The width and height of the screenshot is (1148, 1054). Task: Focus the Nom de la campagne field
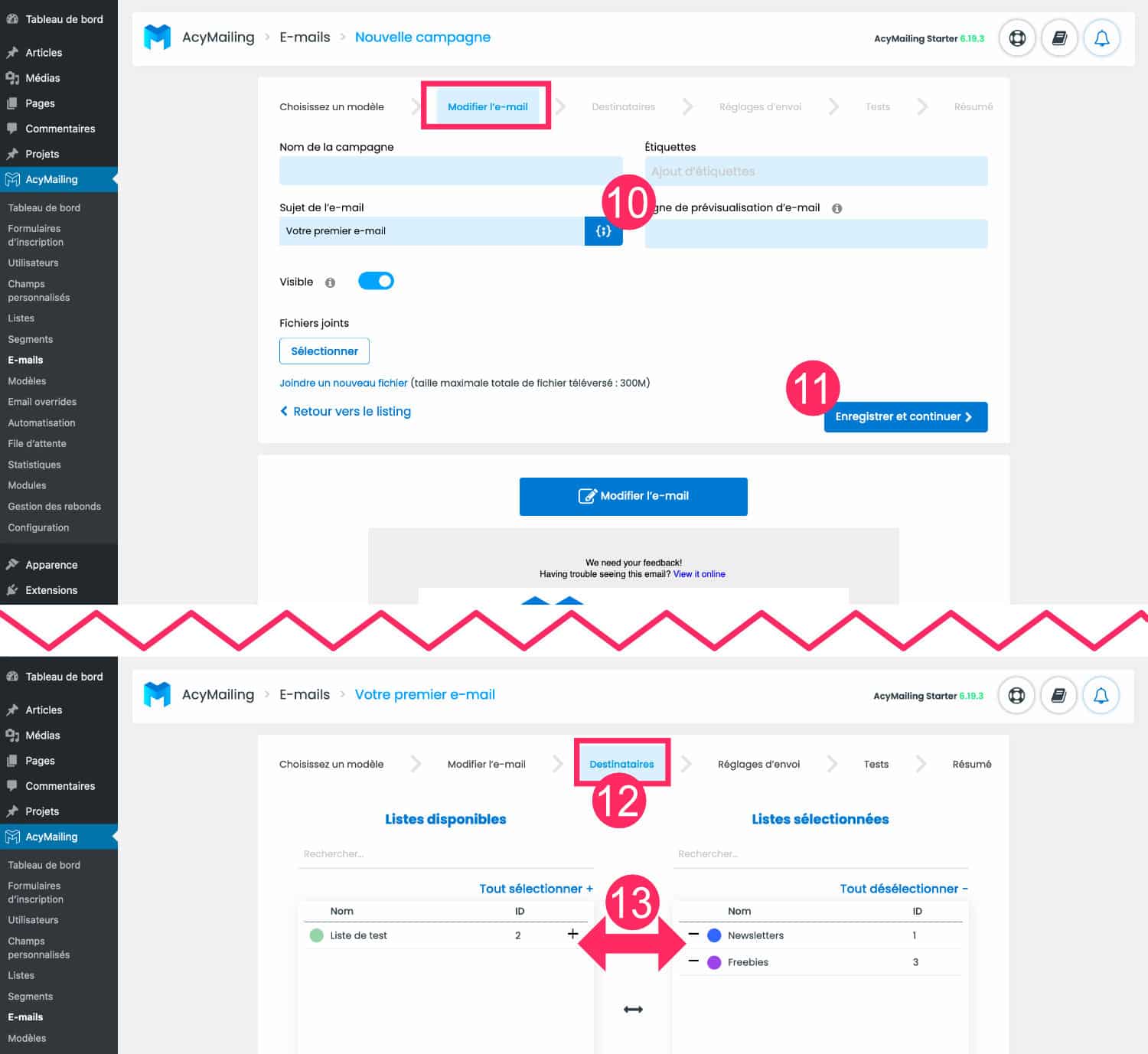pos(451,171)
